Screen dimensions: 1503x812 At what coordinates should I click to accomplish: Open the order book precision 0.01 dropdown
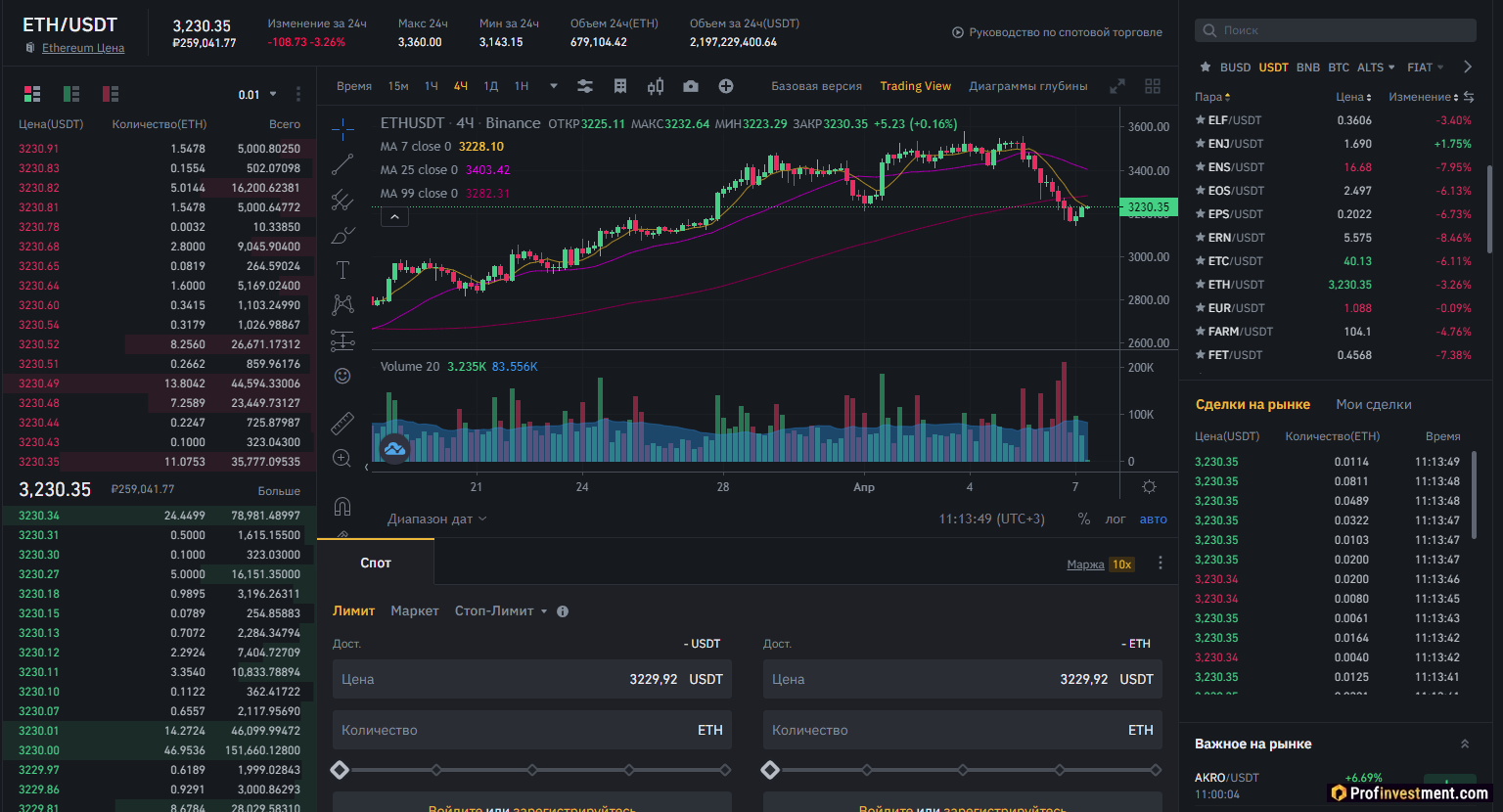[256, 94]
